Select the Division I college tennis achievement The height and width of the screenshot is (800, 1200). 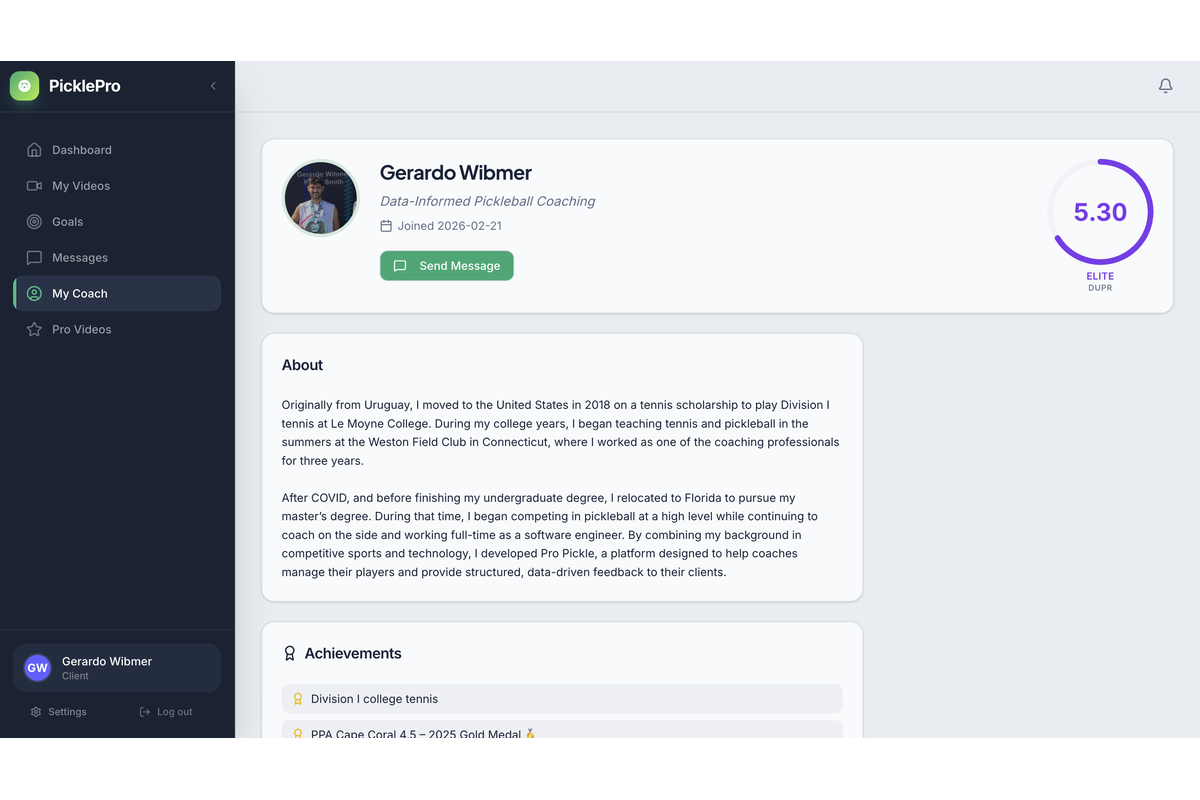pos(562,699)
